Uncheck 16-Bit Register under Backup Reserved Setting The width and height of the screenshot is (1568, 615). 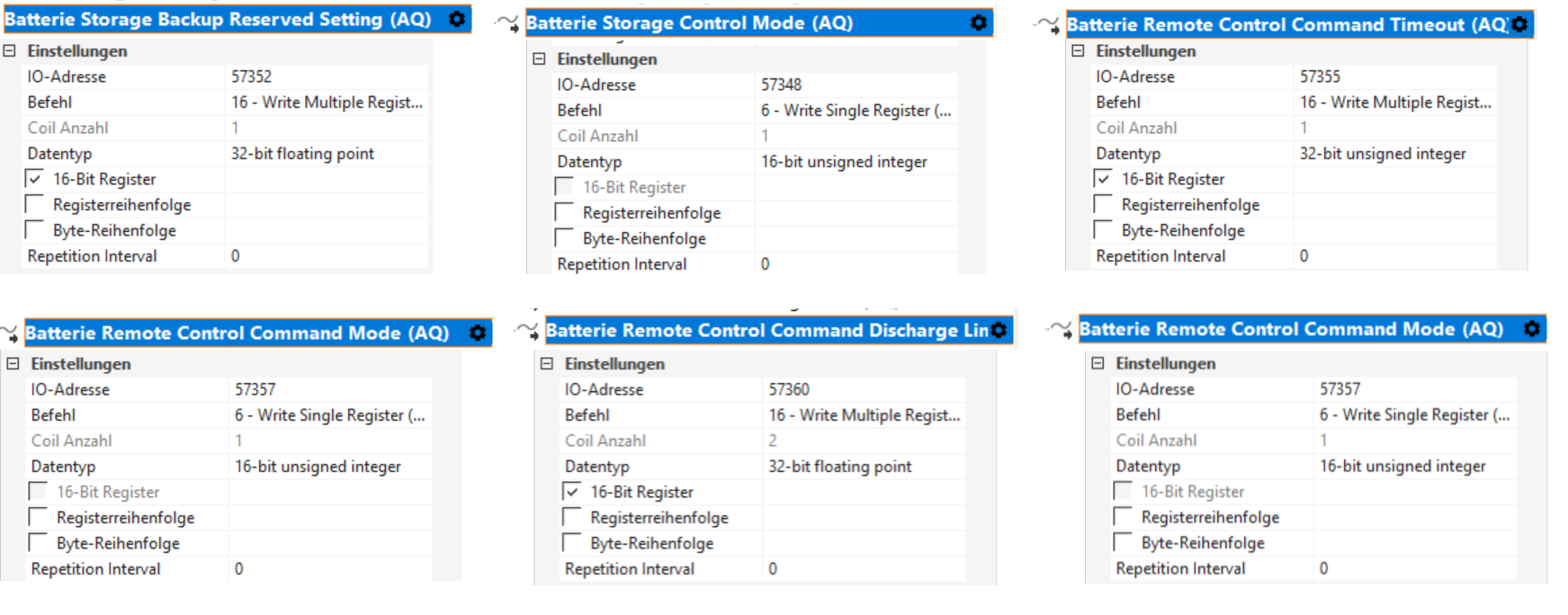click(x=35, y=179)
